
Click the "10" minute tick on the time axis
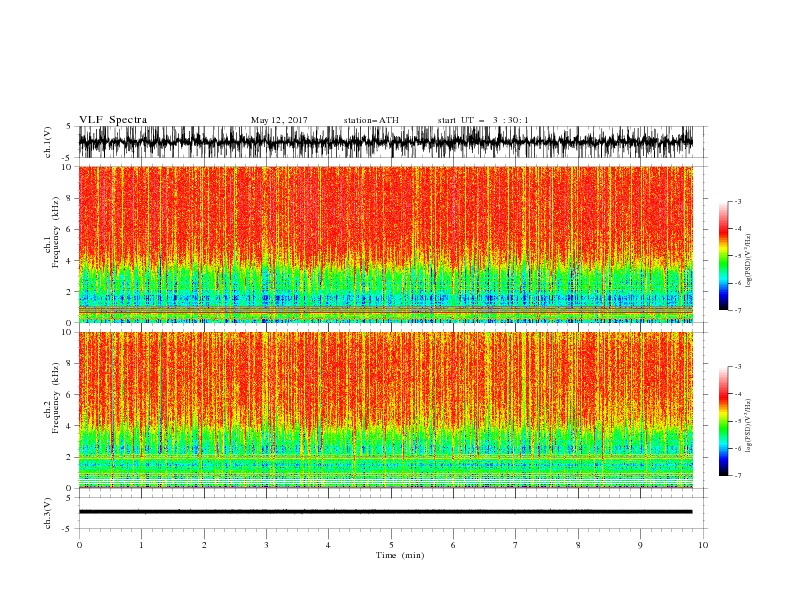[703, 545]
